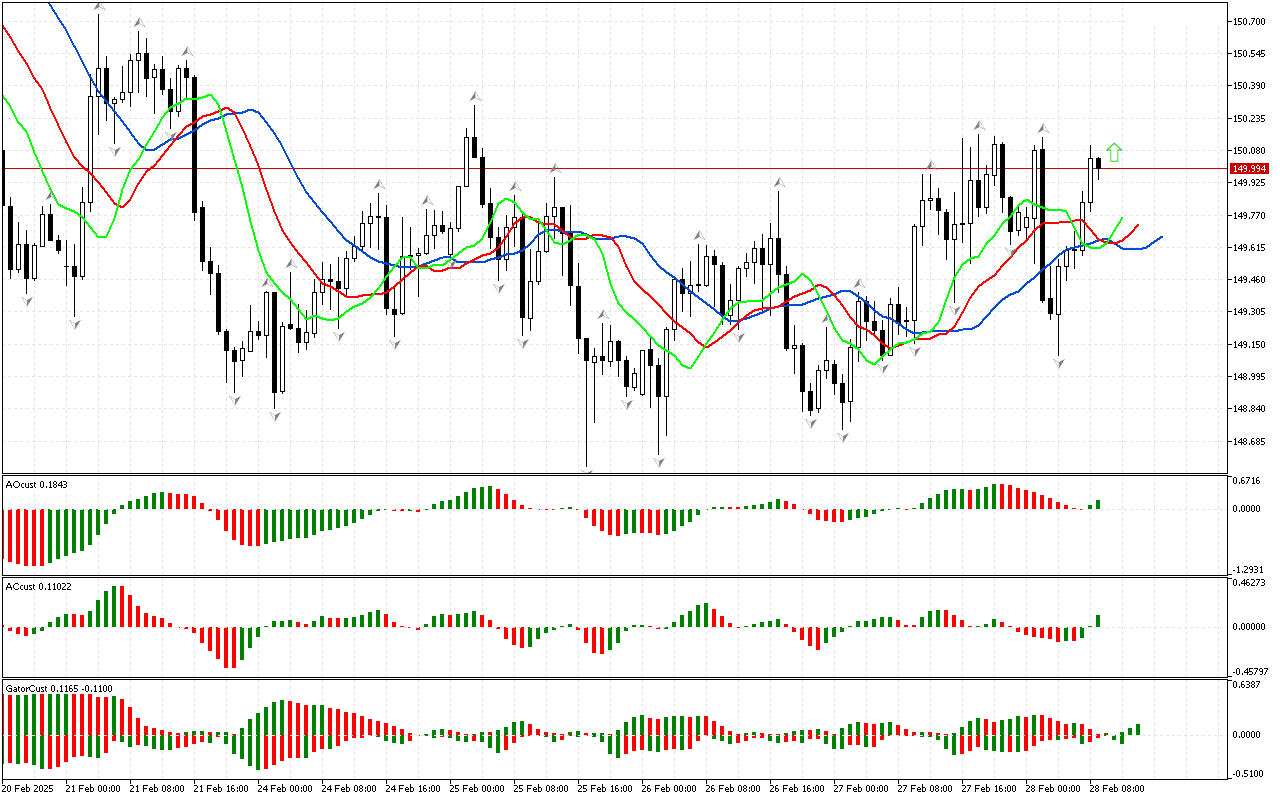The image size is (1280, 800).
Task: Select the 26 Feb 00:00 time label
Action: 669,789
